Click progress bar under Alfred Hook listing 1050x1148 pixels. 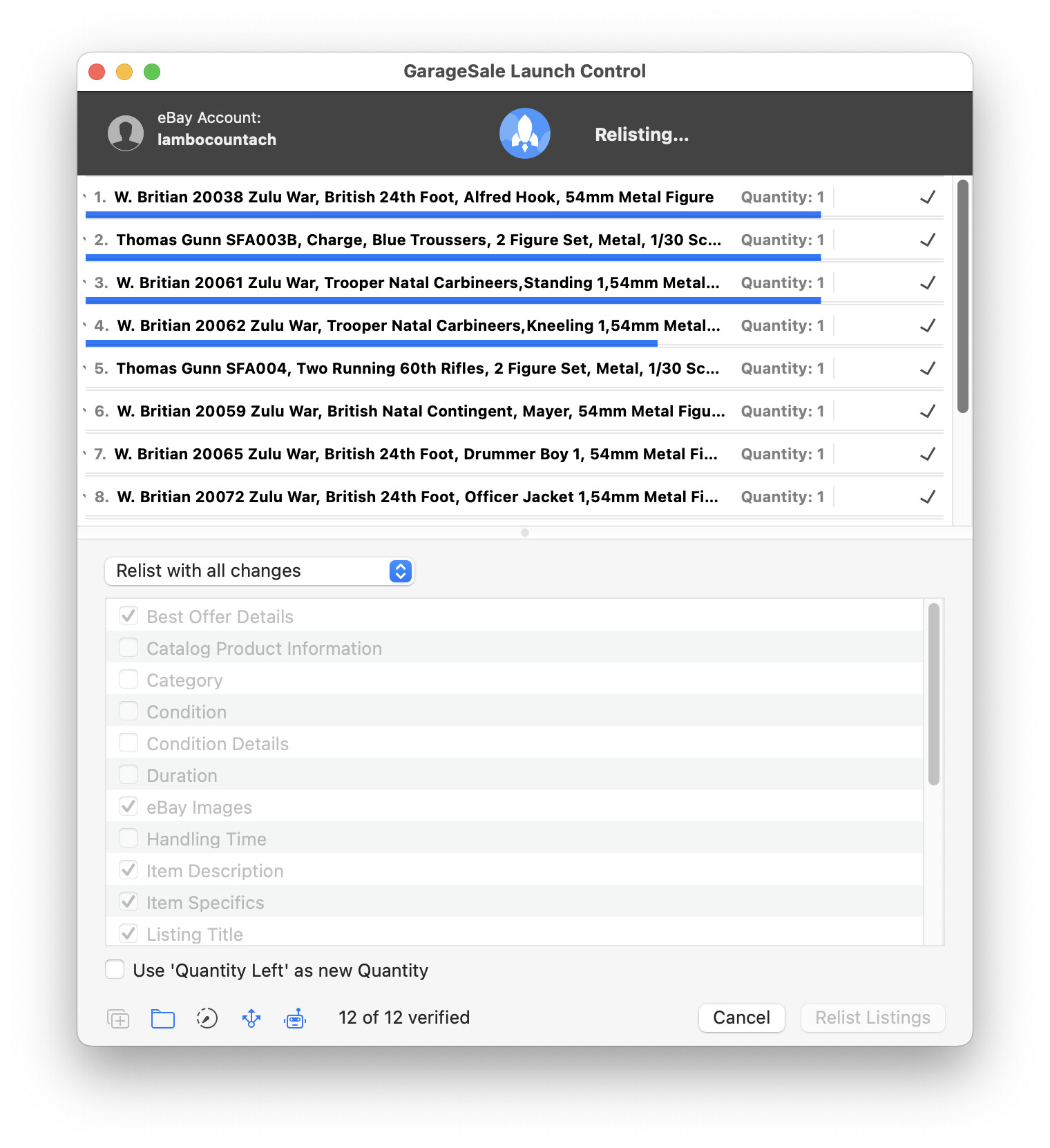point(453,215)
